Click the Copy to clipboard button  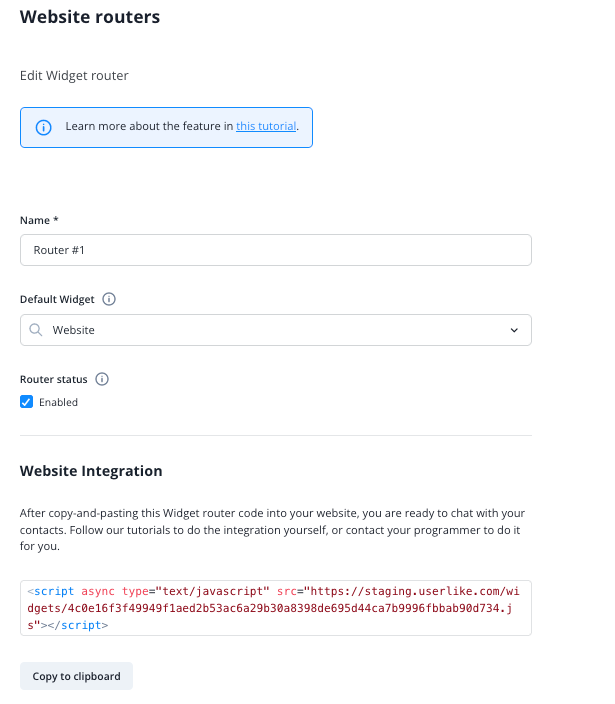(x=76, y=676)
